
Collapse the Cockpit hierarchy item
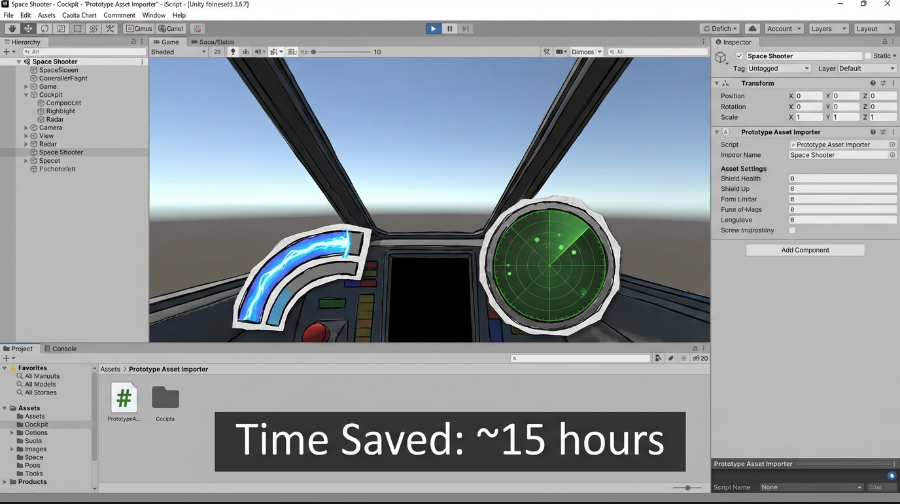point(26,95)
